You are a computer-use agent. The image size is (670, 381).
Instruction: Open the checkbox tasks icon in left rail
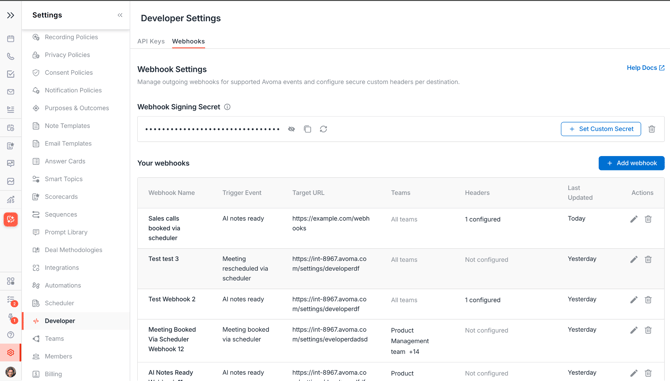(x=11, y=74)
